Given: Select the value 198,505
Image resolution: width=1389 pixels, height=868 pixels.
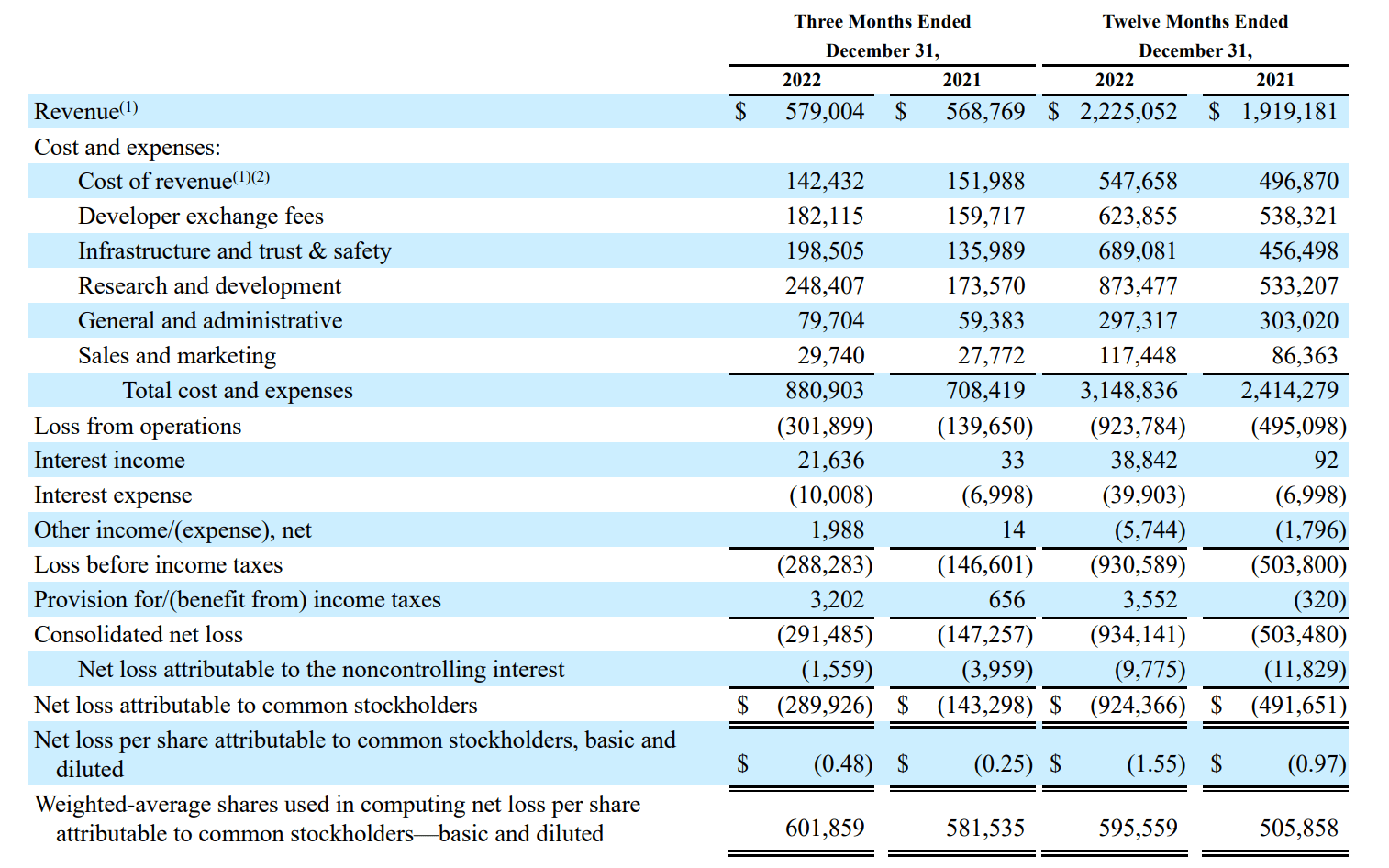Looking at the screenshot, I should tap(825, 251).
